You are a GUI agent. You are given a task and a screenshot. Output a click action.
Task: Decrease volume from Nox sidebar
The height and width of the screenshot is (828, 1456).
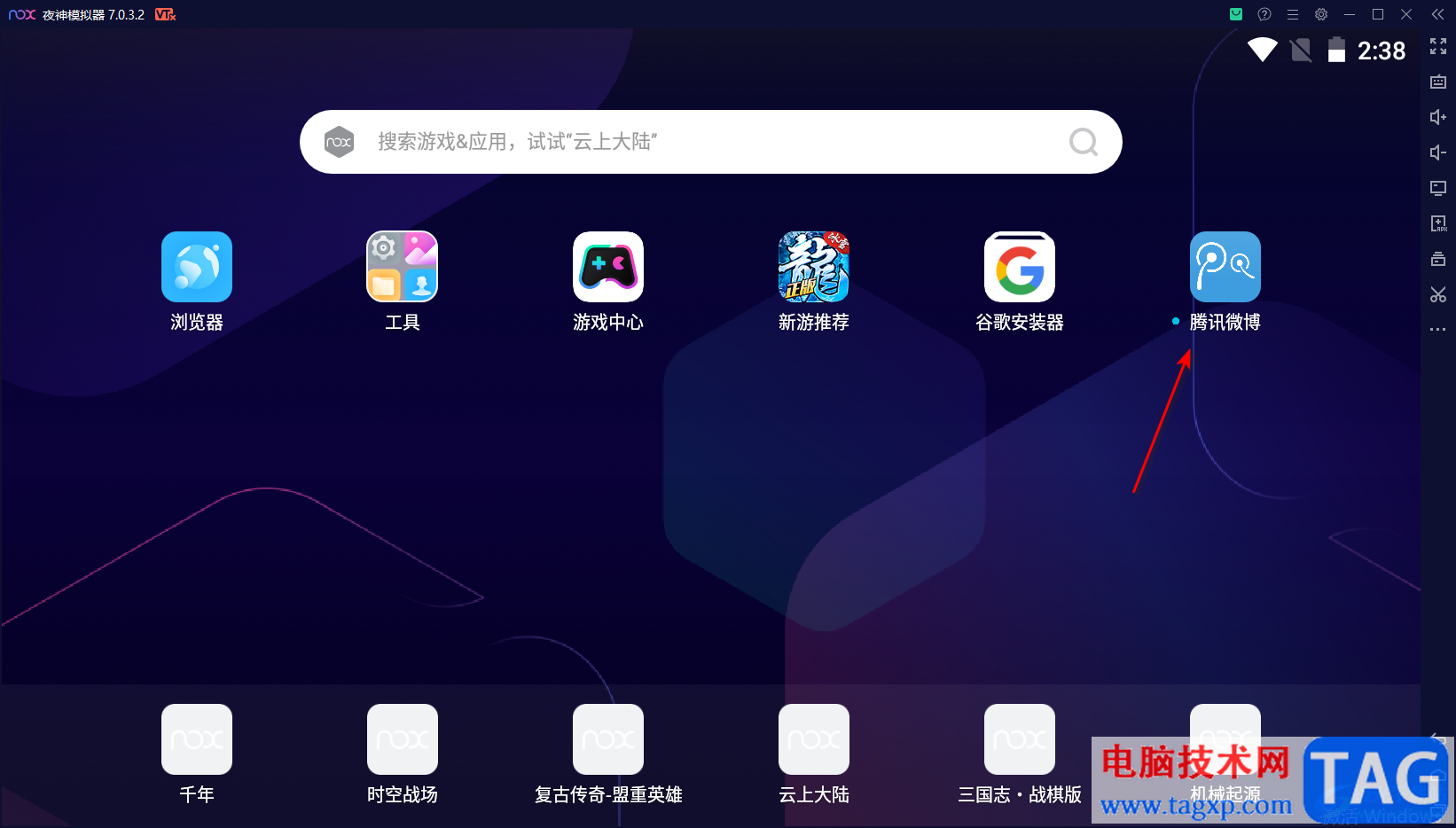coord(1438,152)
